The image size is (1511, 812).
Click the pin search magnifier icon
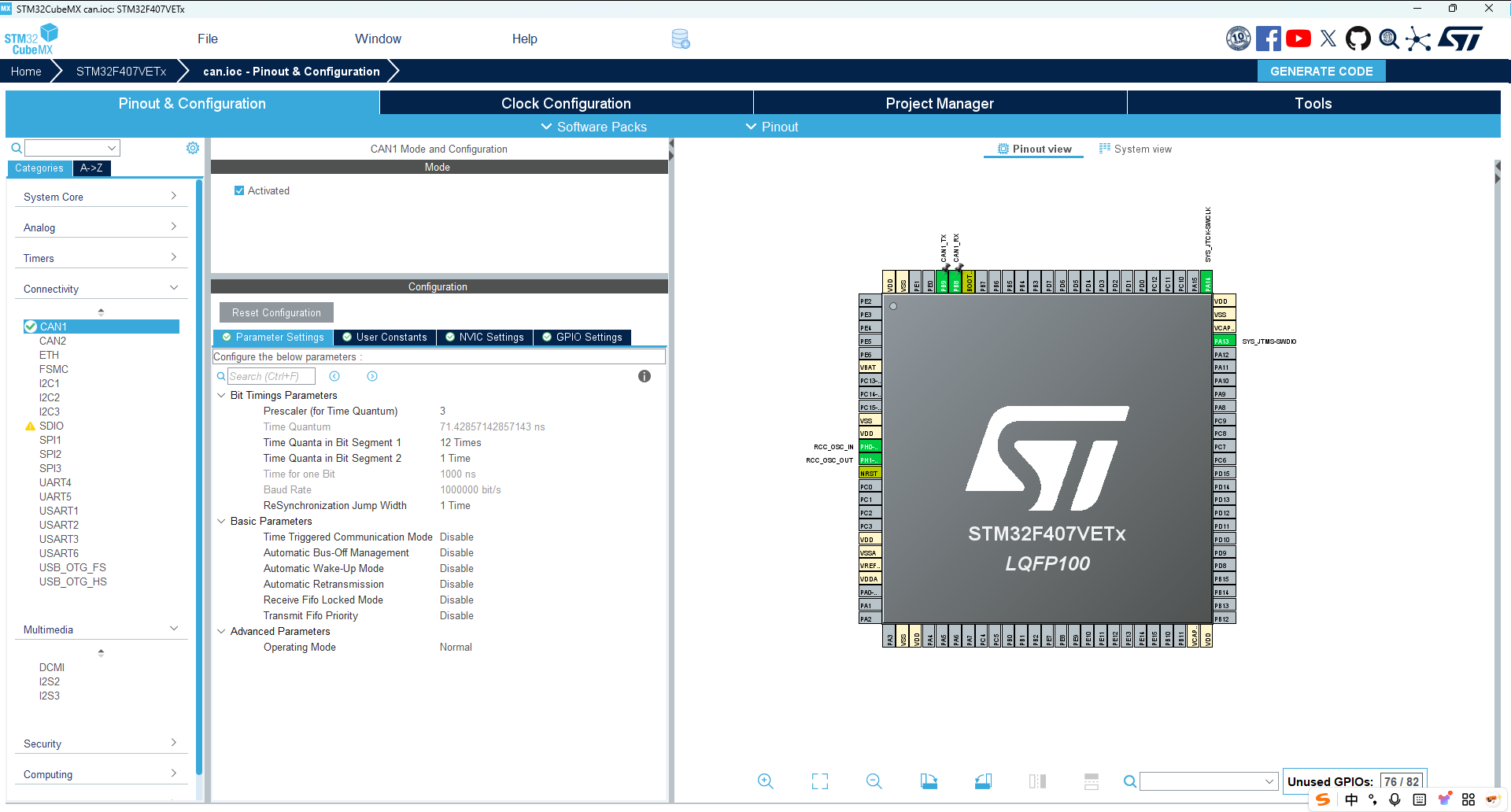pyautogui.click(x=1130, y=781)
